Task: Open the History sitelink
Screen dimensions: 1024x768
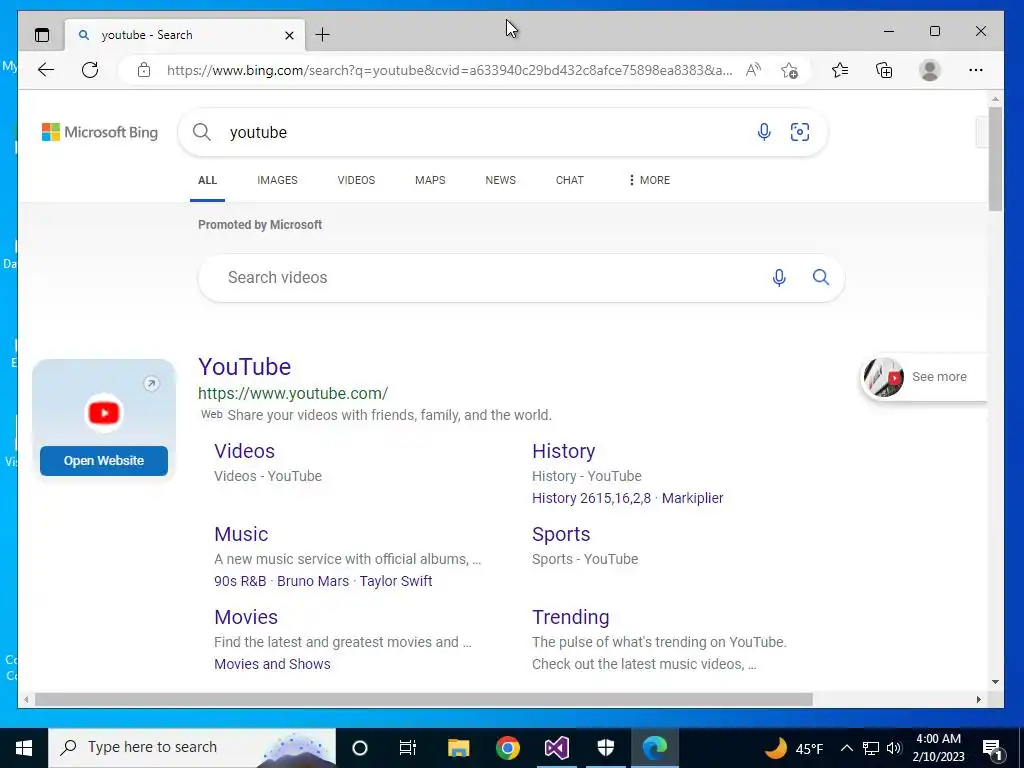Action: click(563, 451)
